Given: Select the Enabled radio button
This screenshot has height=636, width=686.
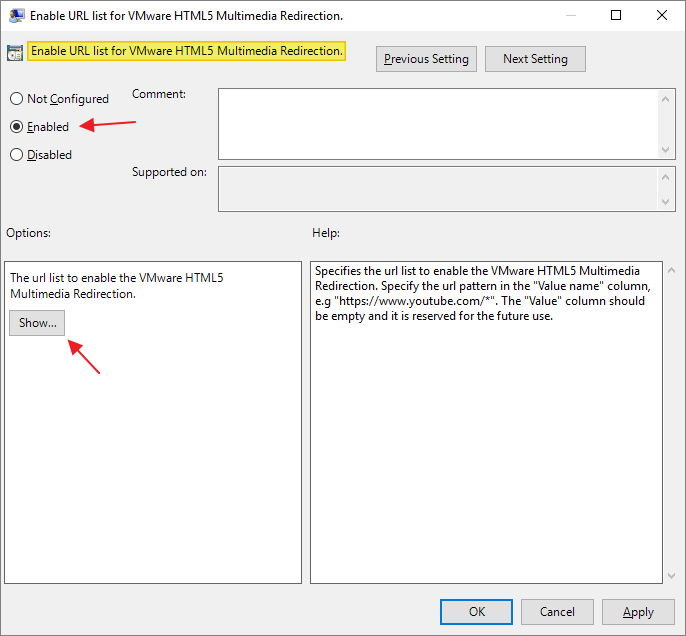Looking at the screenshot, I should 17,127.
